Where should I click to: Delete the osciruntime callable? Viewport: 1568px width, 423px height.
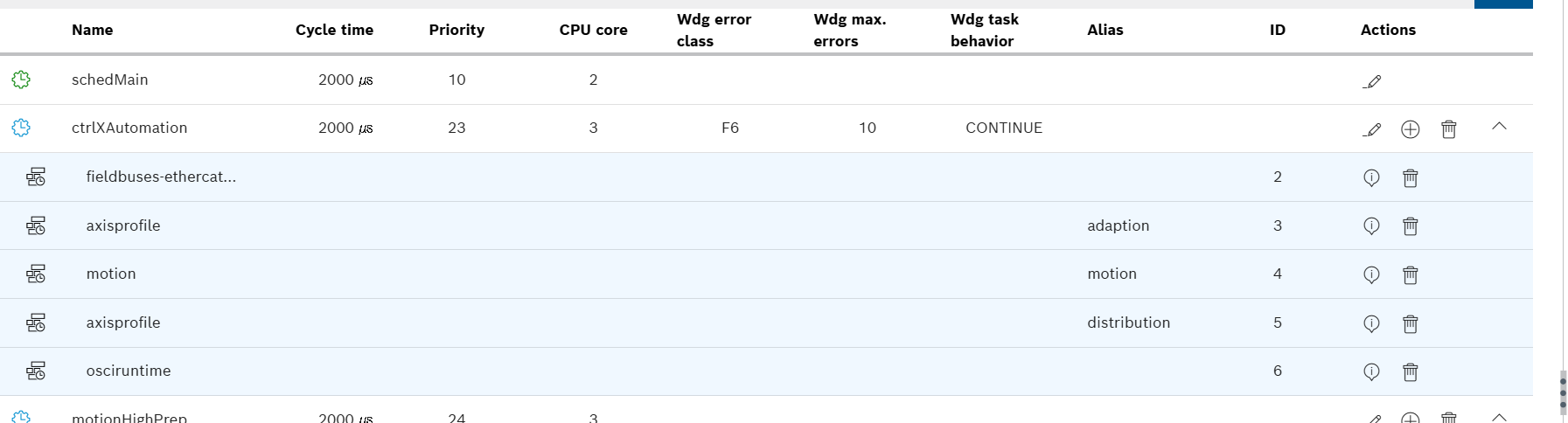coord(1410,372)
